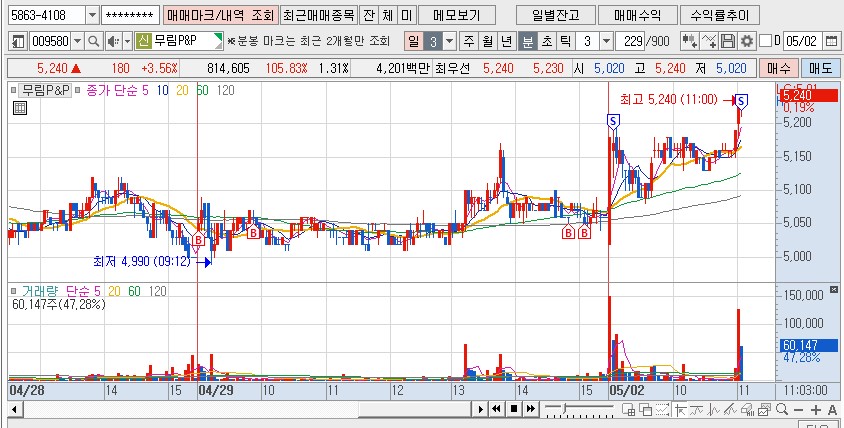
Task: Select the 잔 tab
Action: (368, 15)
